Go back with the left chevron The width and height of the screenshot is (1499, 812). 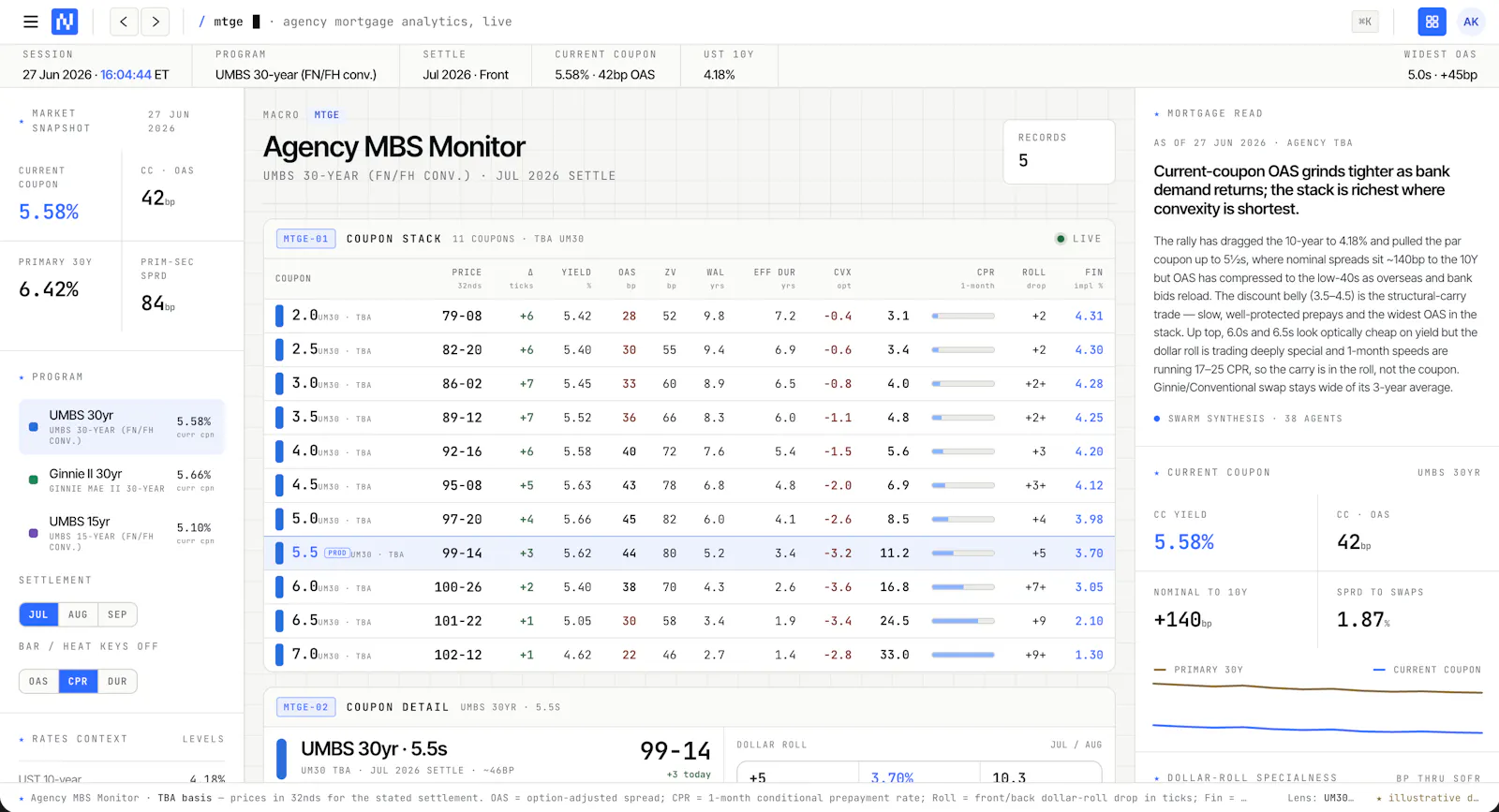pyautogui.click(x=124, y=22)
